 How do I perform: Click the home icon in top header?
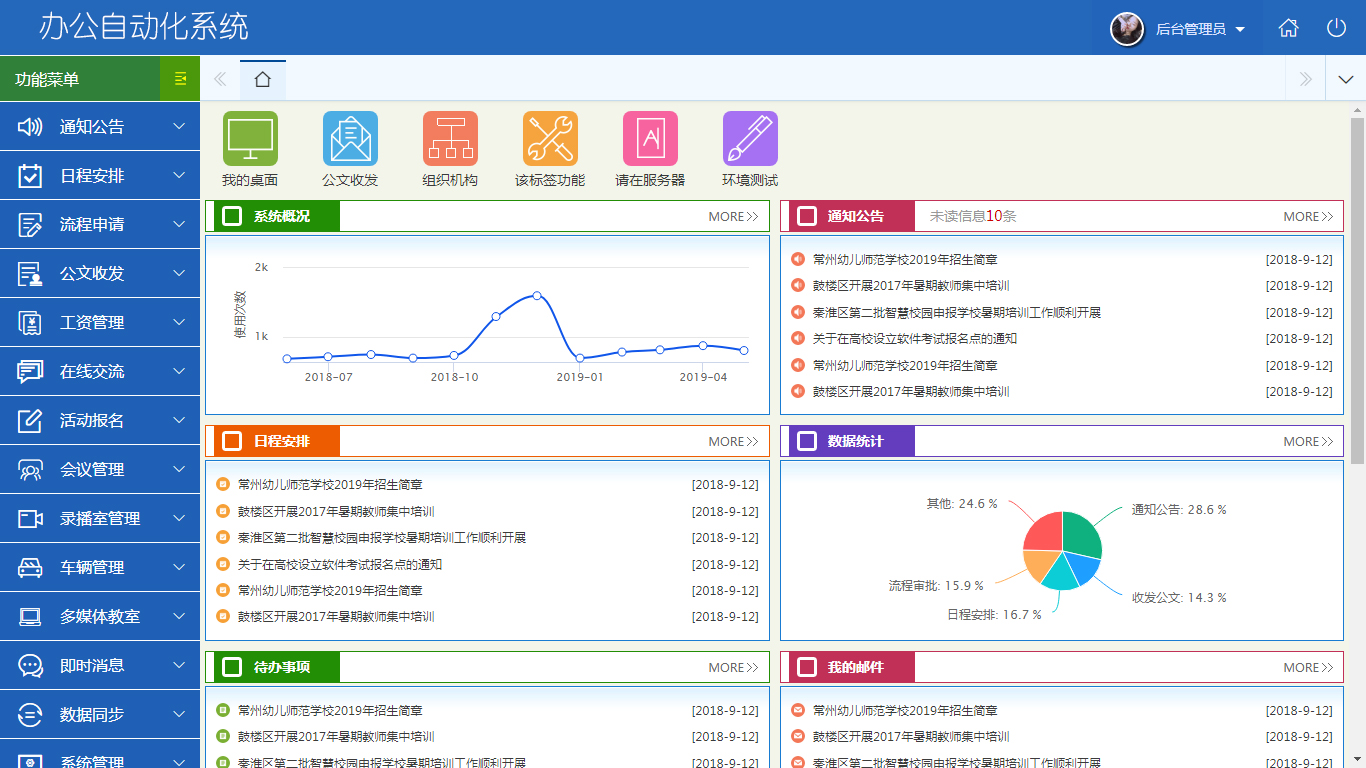1288,28
